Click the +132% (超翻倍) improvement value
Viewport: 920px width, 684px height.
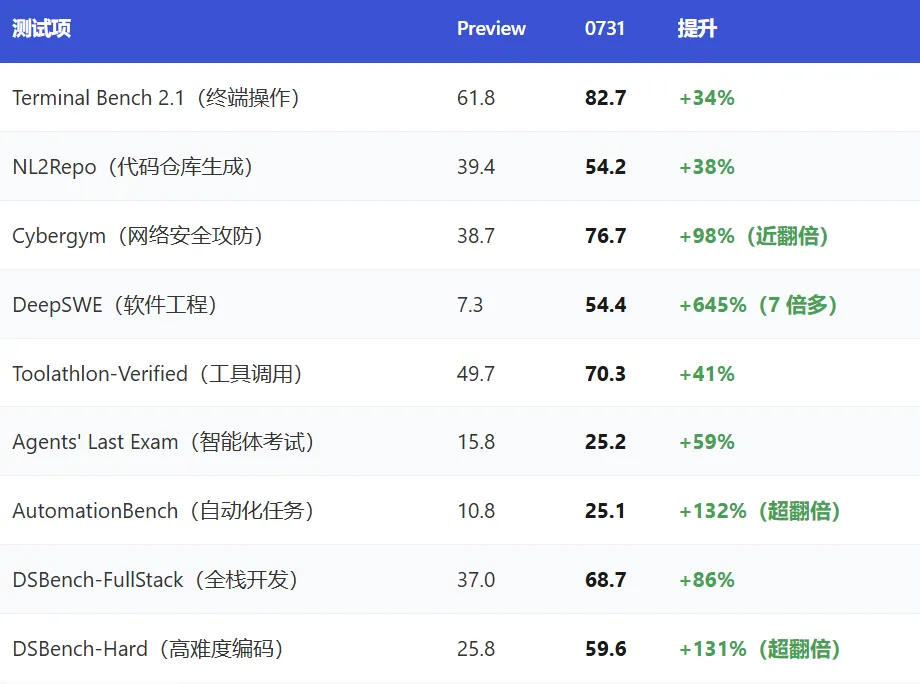pos(760,511)
